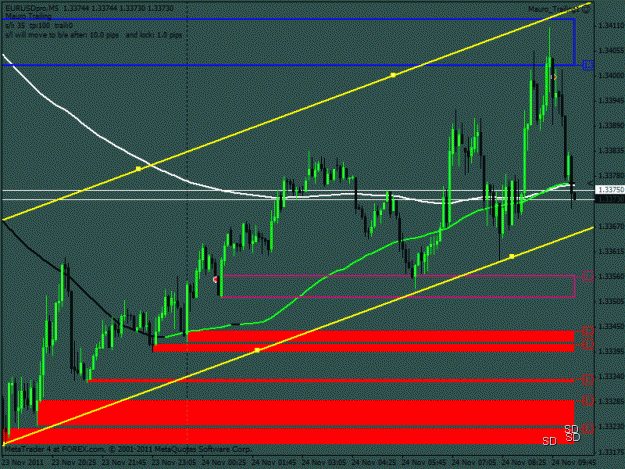Select lower yellow trendline anchor on red zone
This screenshot has height=469, width=625.
point(257,350)
